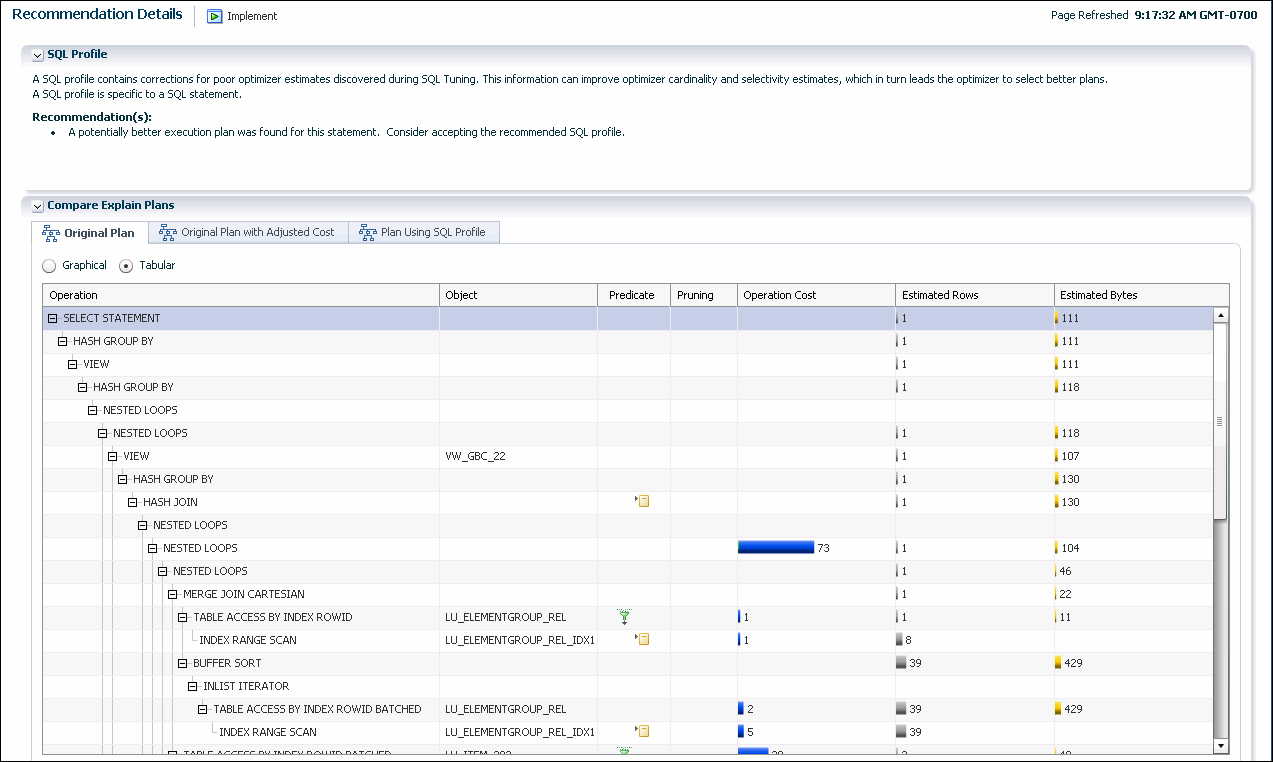Collapse the MERGE JOIN CARTESIAN node
Screen dimensions: 1273x762
[x=173, y=594]
